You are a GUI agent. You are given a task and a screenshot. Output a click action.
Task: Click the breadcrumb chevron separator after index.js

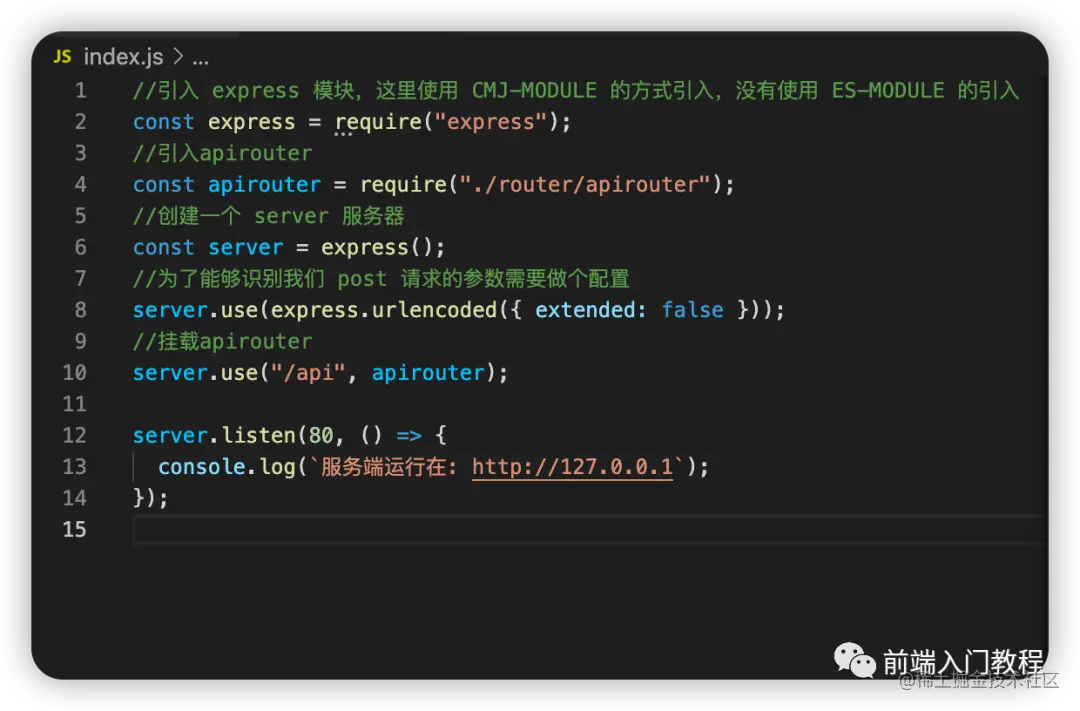click(178, 56)
